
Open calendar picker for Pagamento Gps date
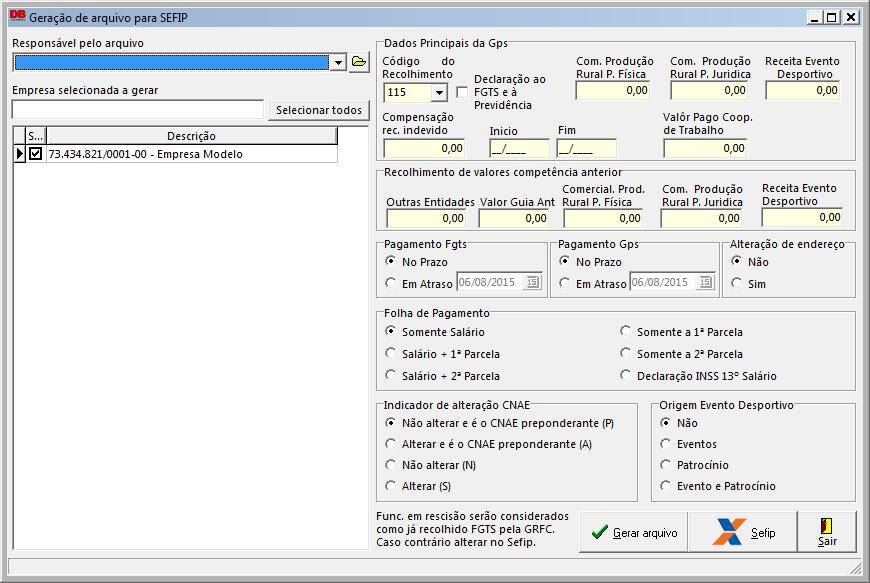point(705,283)
